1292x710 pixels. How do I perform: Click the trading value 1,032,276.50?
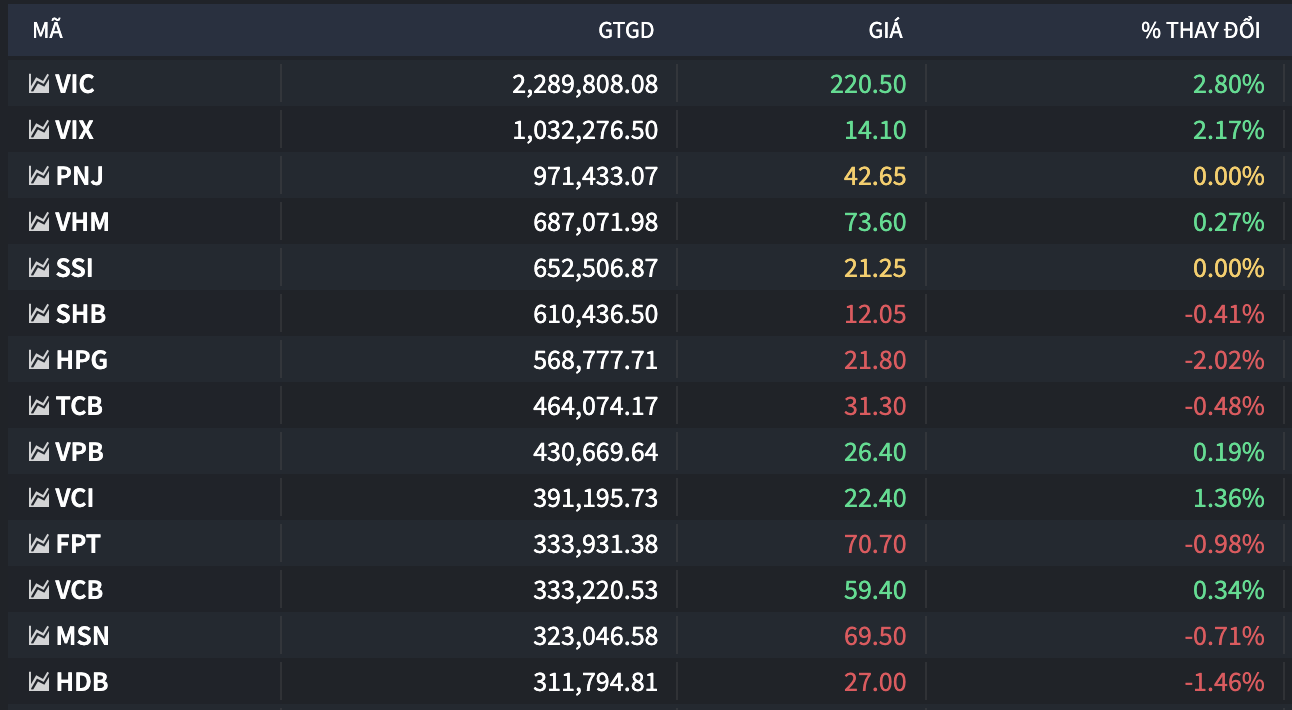click(x=585, y=130)
